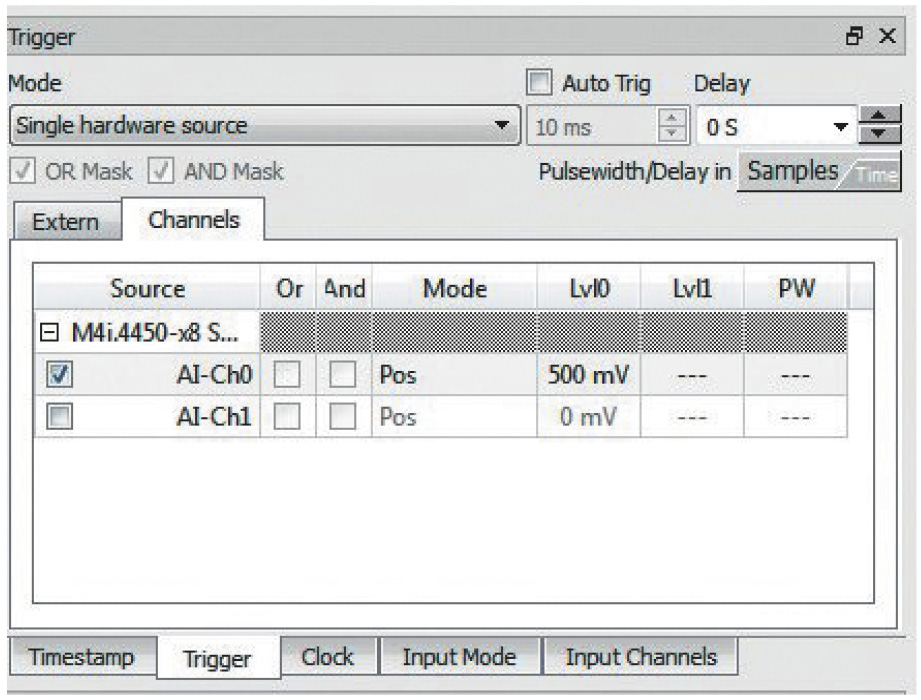Check the Or box for AI-Ch0
The image size is (921, 700).
(287, 375)
